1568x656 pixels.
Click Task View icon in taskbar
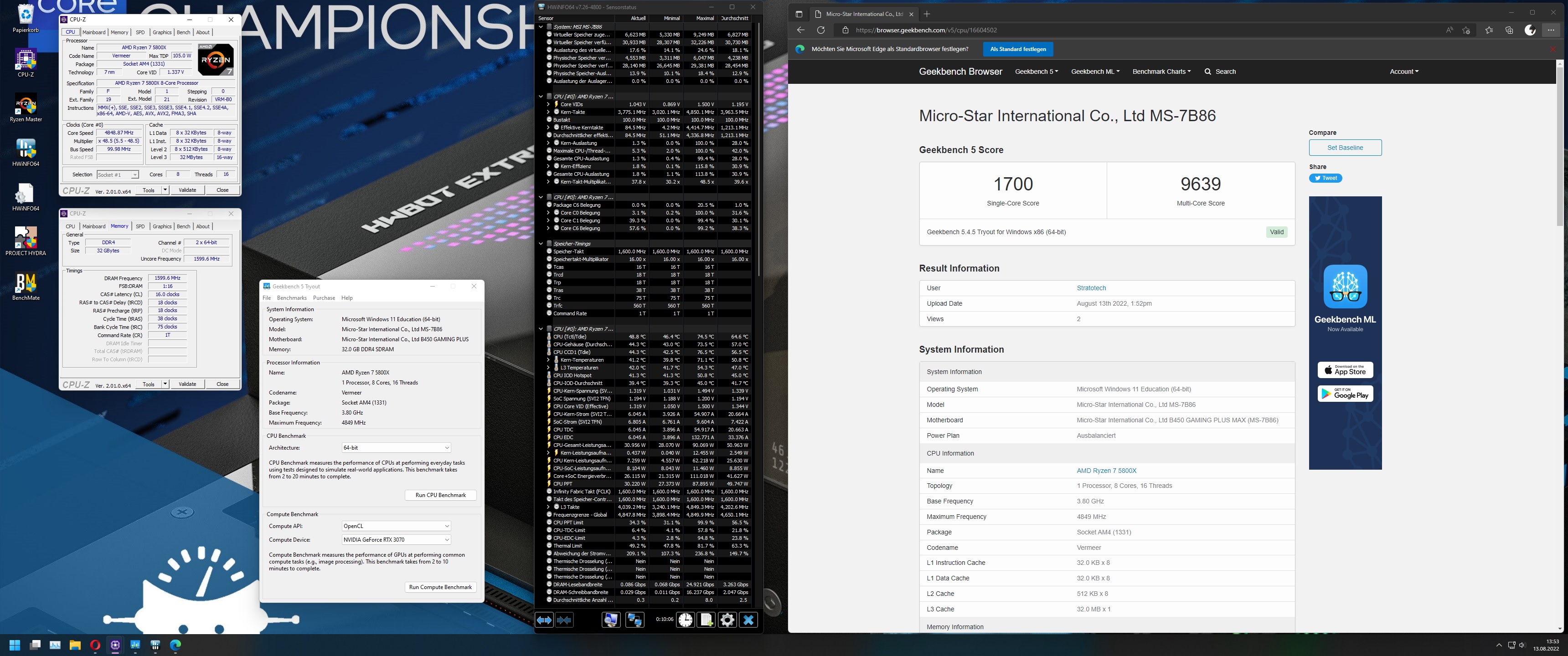[x=35, y=645]
